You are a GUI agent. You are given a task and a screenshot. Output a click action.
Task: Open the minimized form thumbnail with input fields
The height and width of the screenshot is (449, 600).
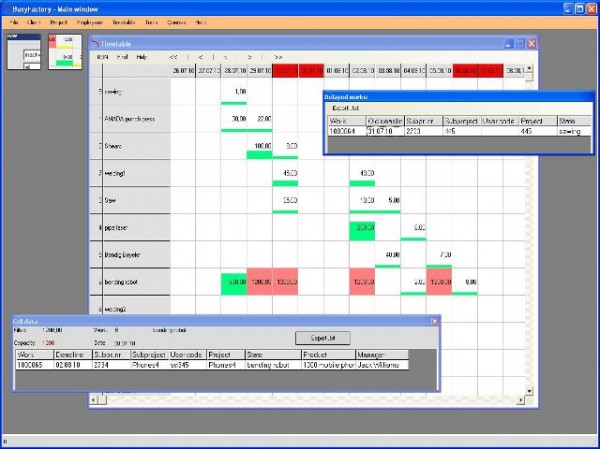coord(24,52)
